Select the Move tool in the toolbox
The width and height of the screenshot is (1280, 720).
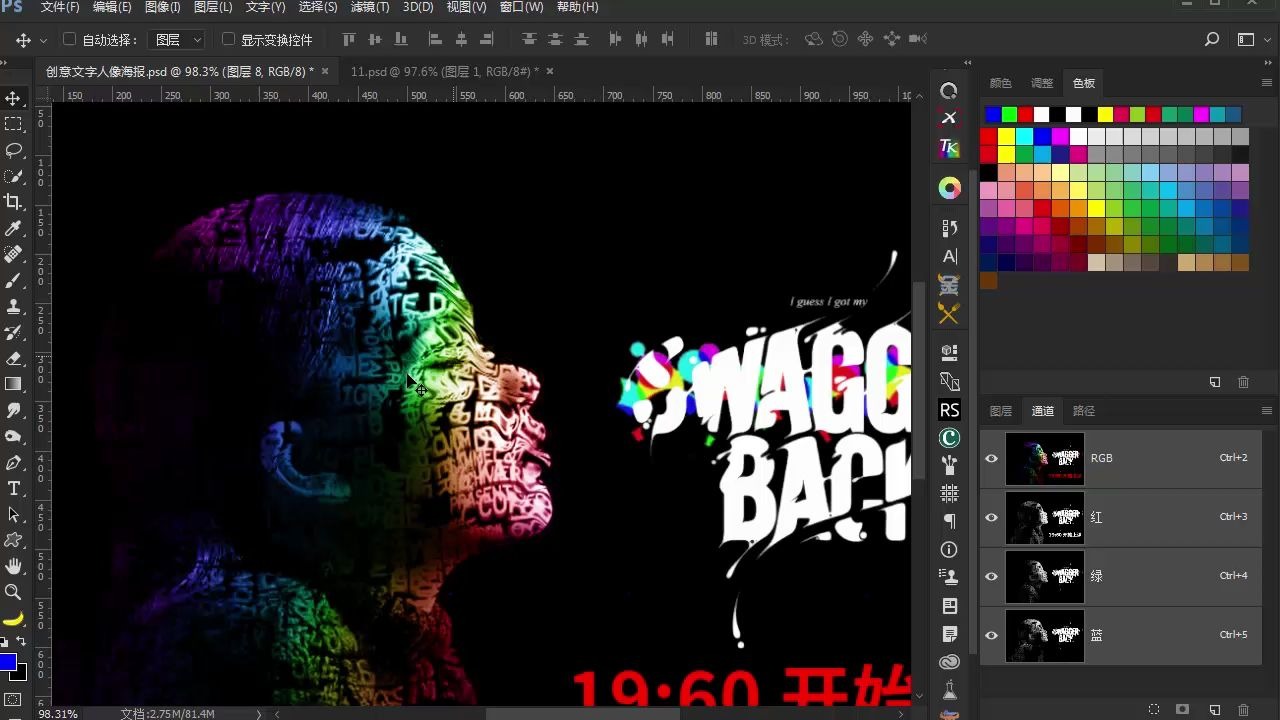tap(14, 98)
